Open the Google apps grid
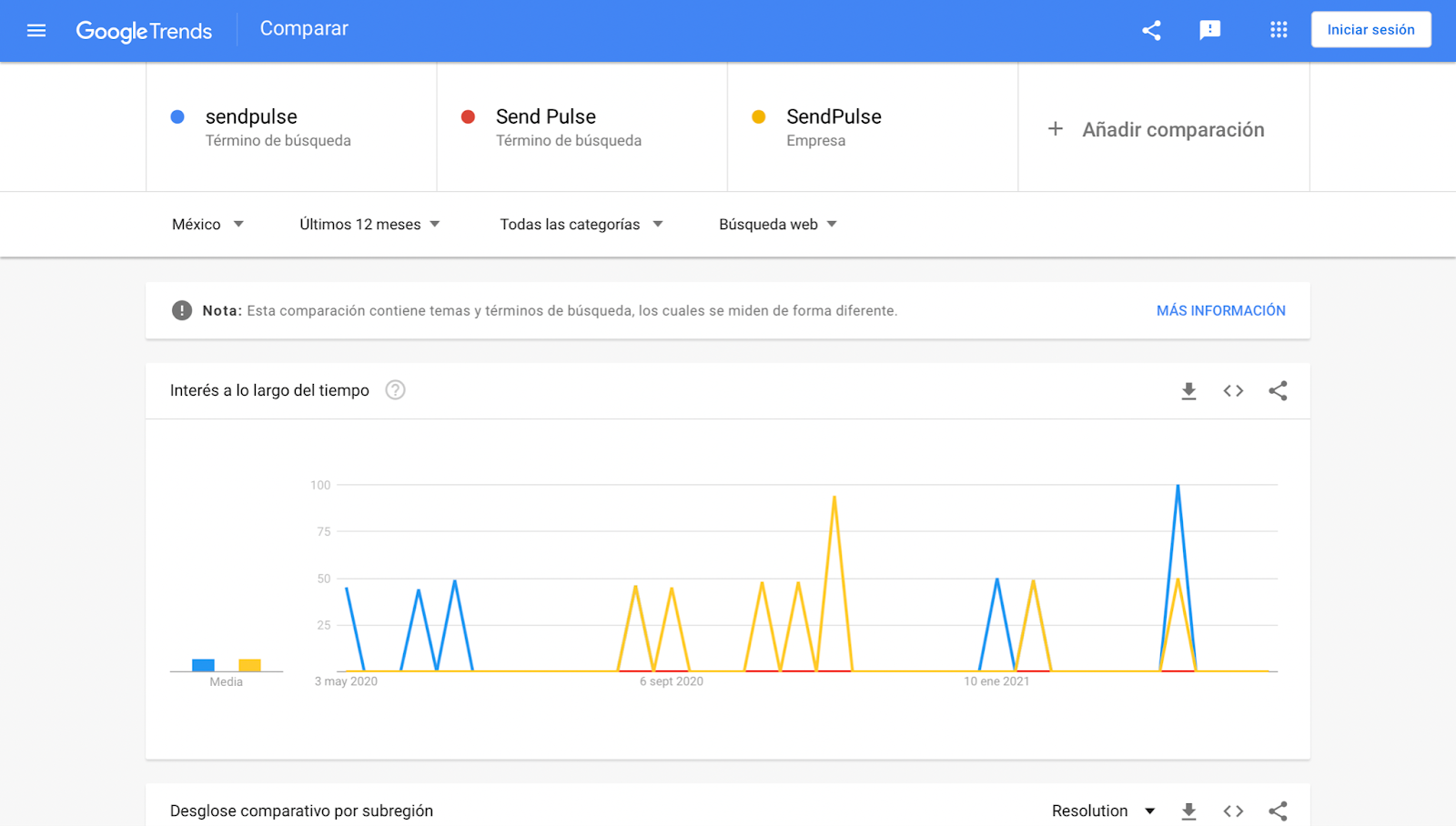1456x826 pixels. (x=1279, y=30)
